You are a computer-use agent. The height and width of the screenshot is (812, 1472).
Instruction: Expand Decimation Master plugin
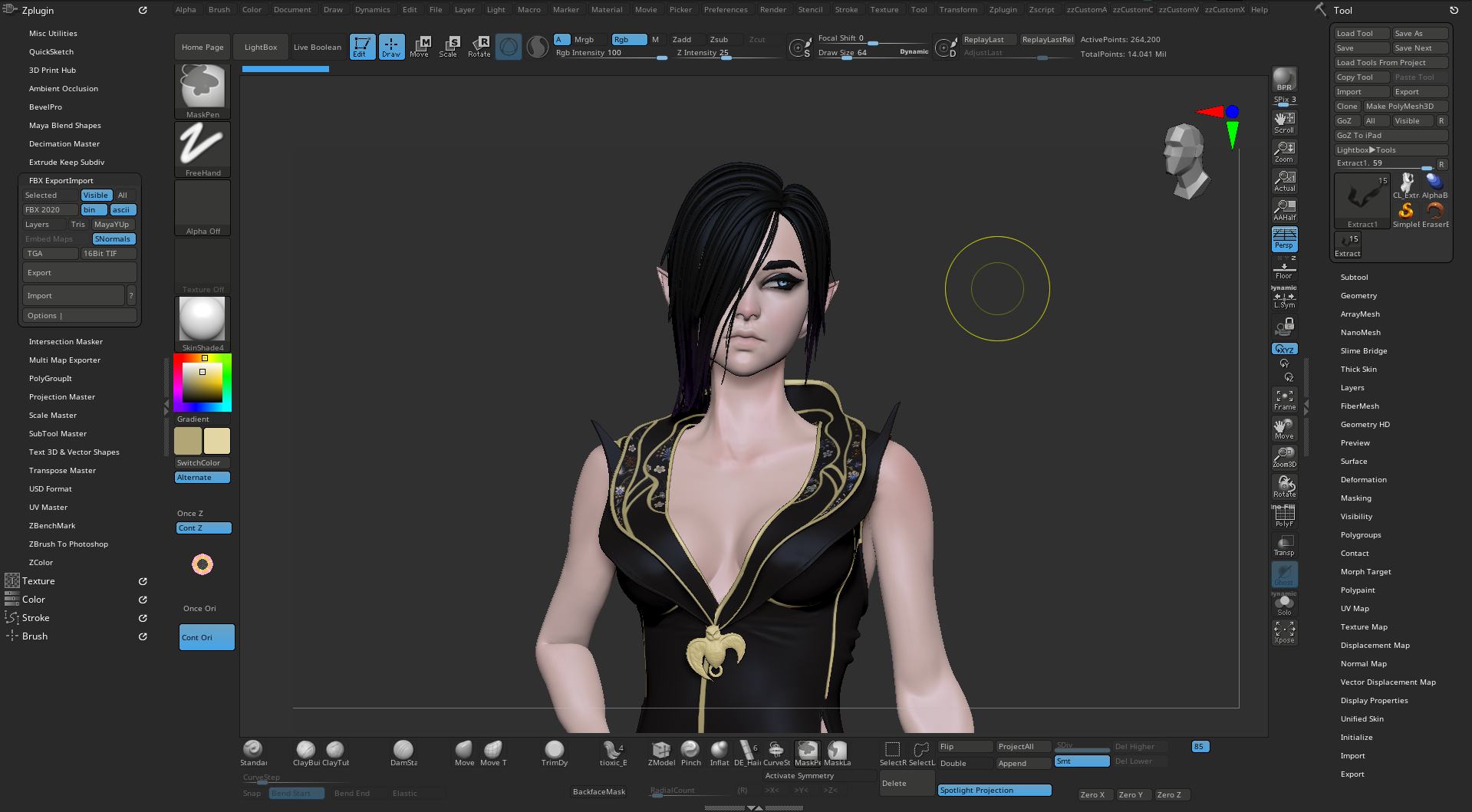tap(64, 144)
